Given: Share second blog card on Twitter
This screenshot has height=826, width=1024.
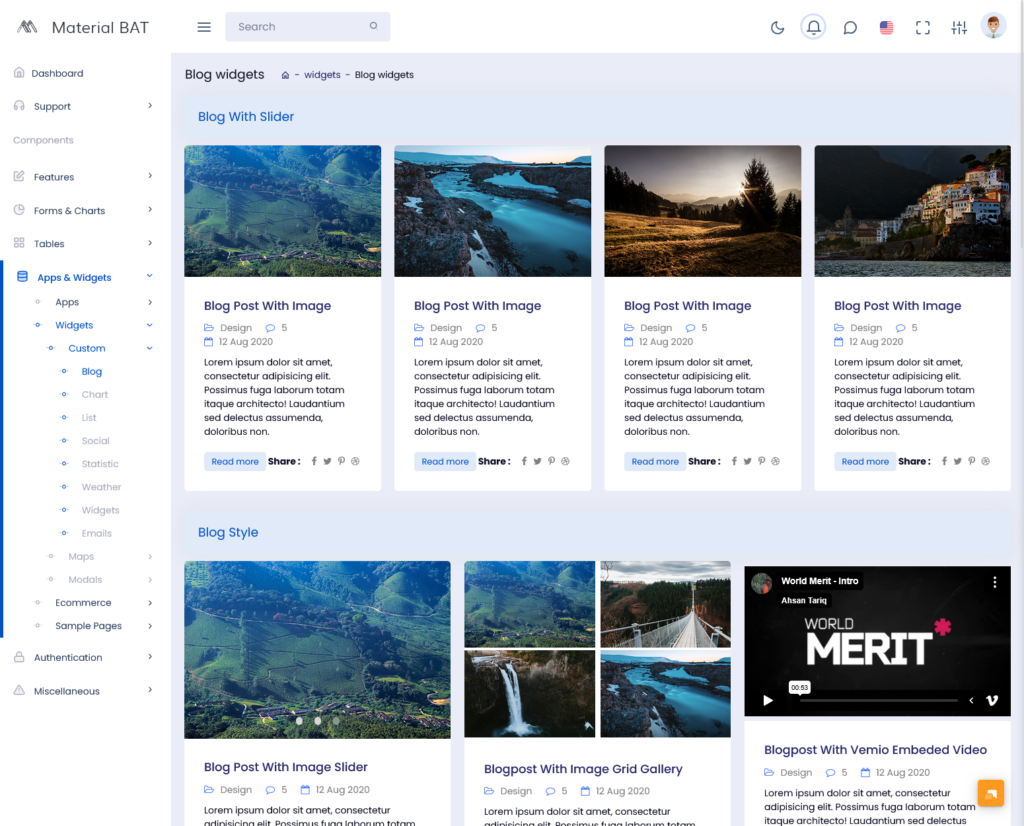Looking at the screenshot, I should click(537, 461).
